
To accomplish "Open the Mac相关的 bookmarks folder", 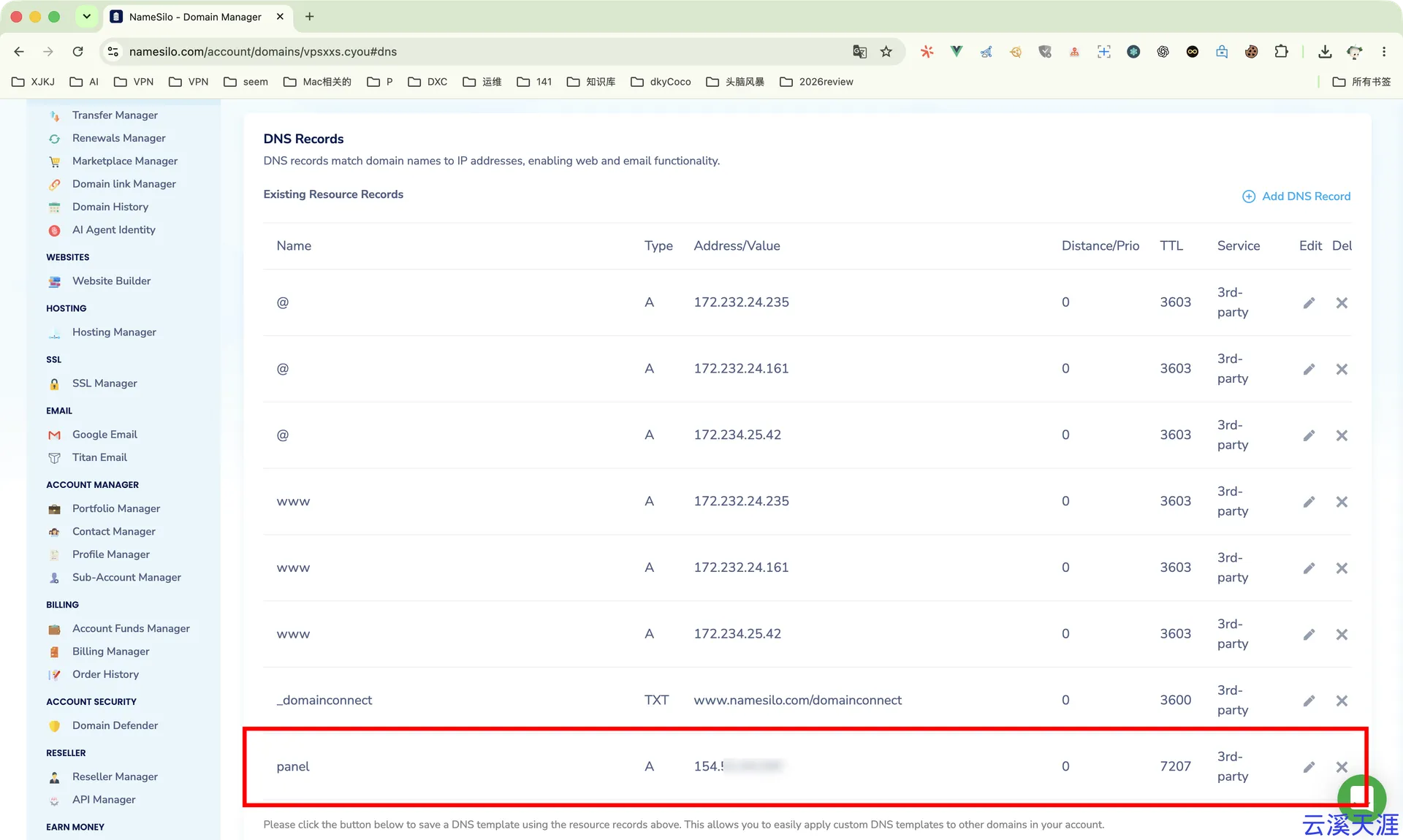I will [317, 82].
